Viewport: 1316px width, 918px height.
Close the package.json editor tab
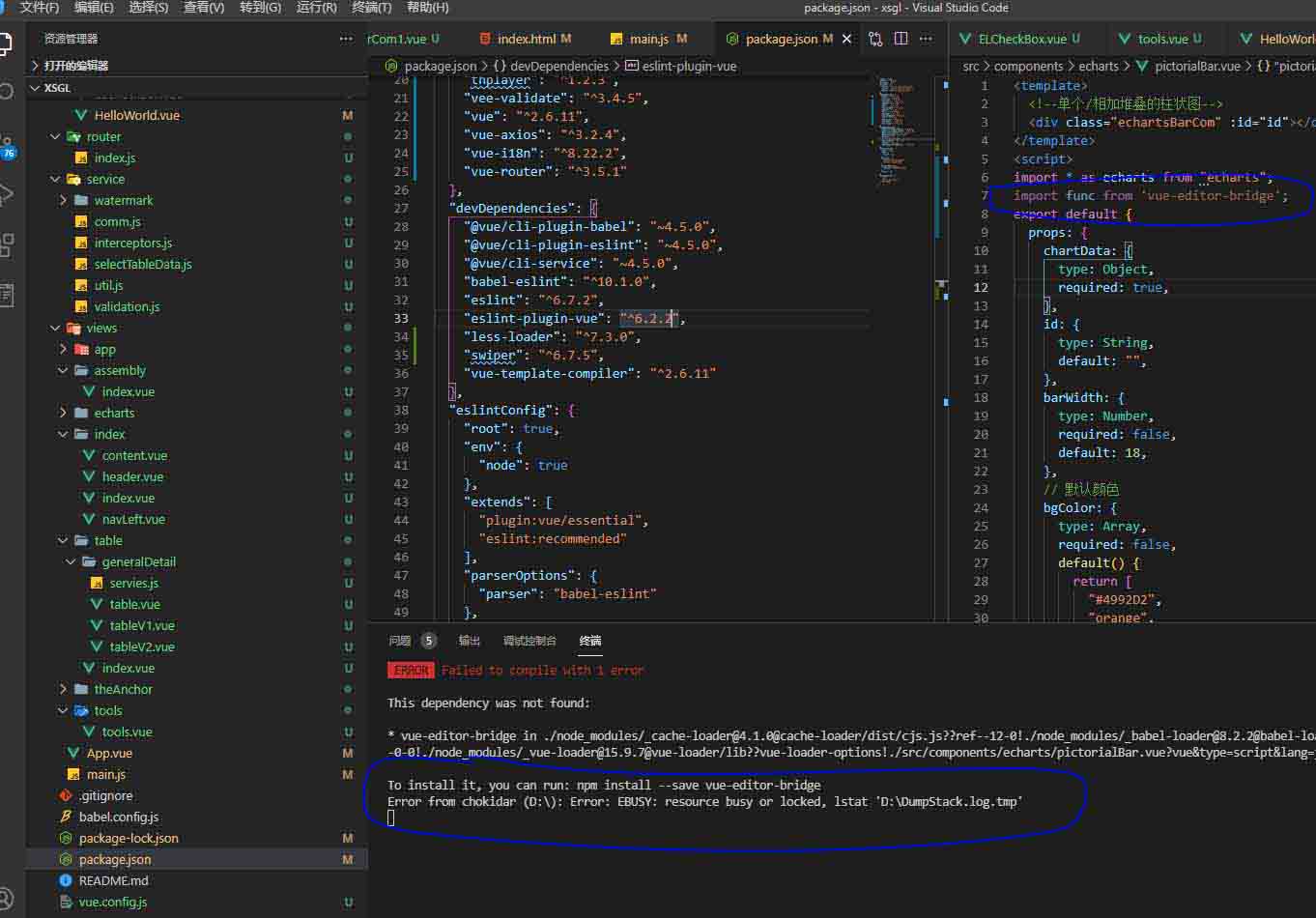pos(847,39)
